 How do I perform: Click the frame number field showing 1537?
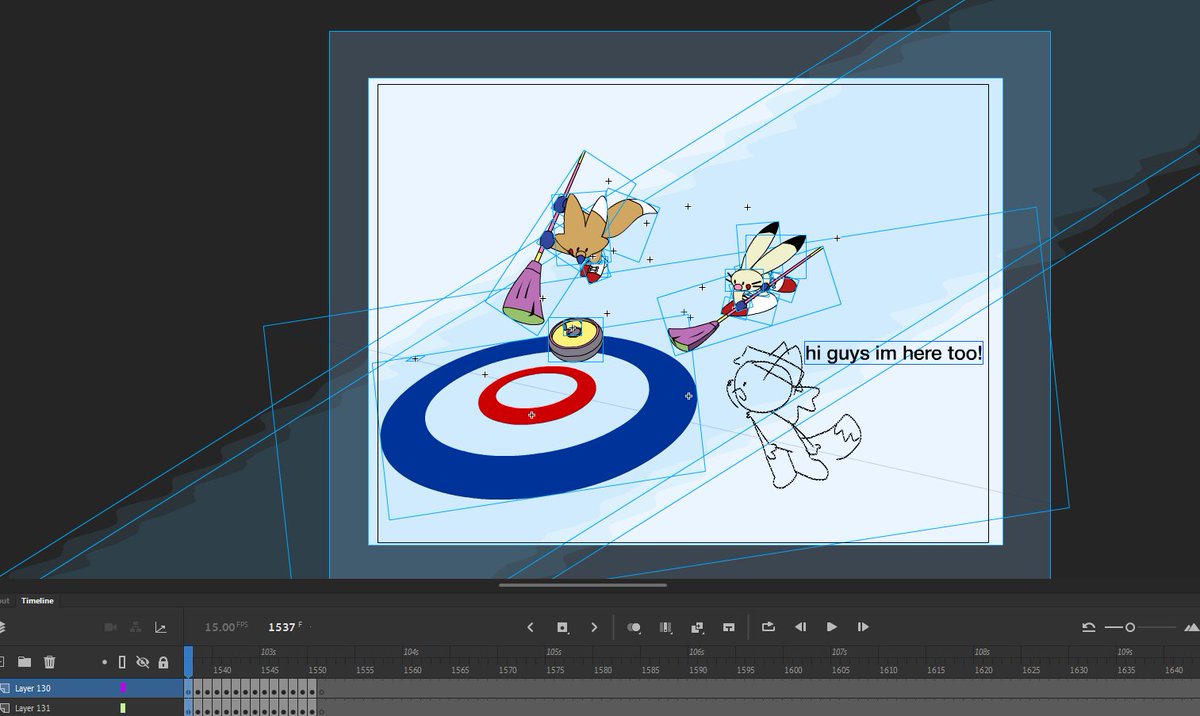point(280,626)
